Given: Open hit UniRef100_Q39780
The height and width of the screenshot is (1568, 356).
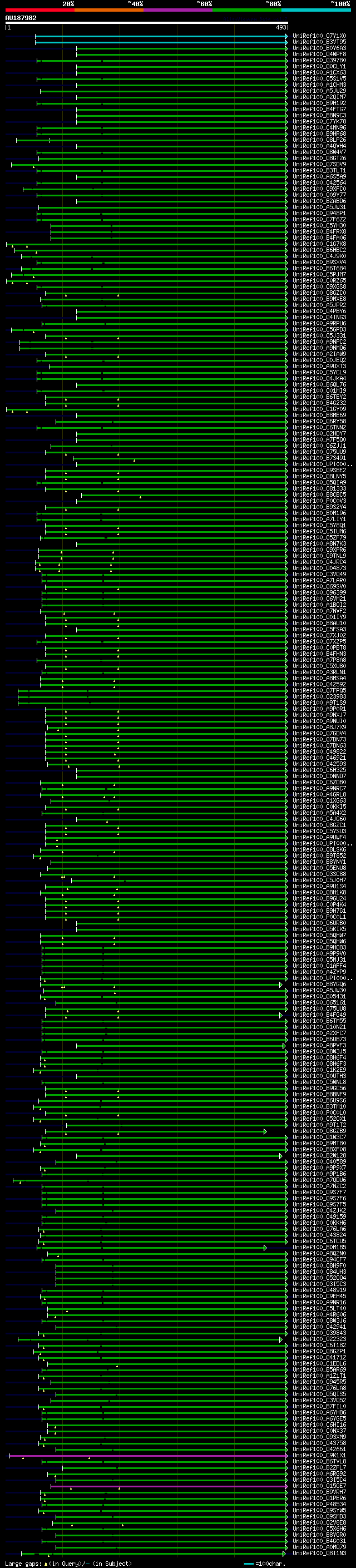Looking at the screenshot, I should [x=319, y=61].
